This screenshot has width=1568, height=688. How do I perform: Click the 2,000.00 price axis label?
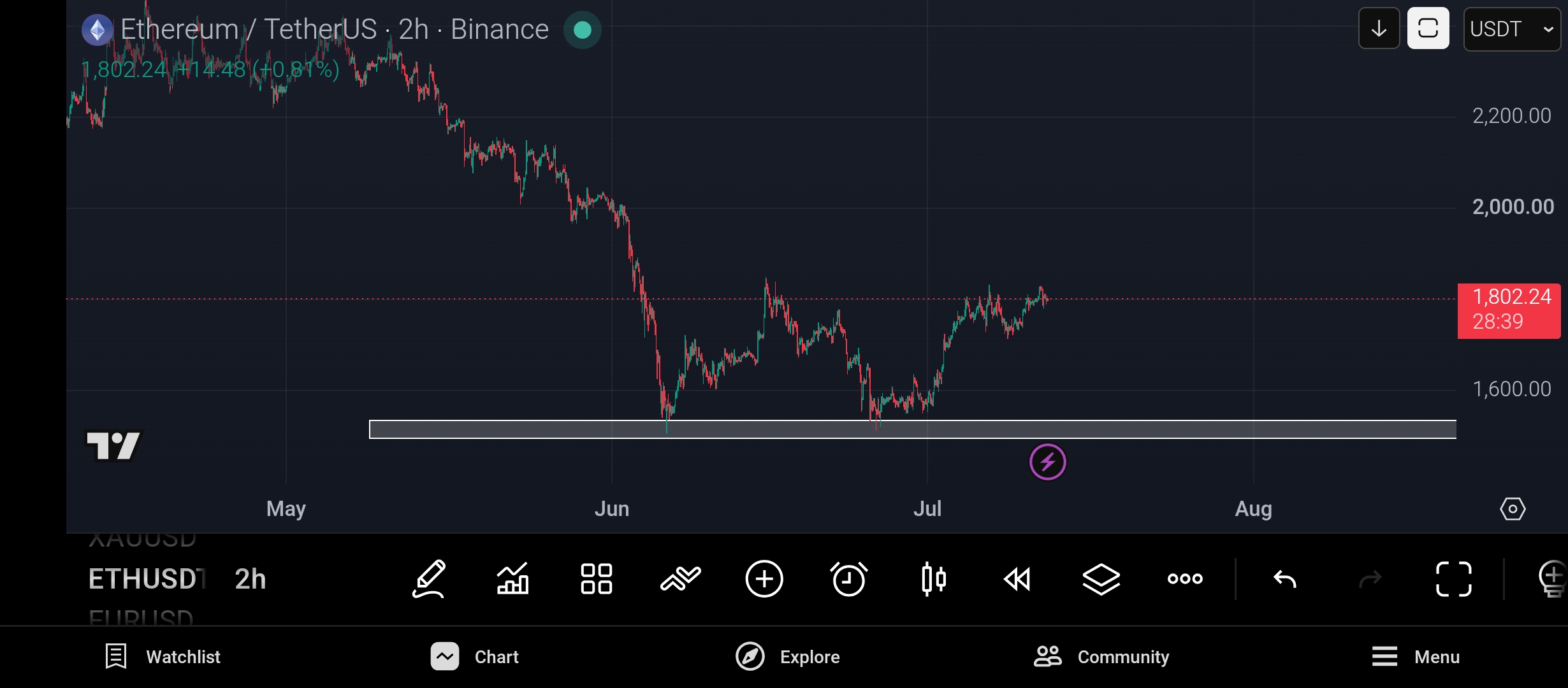point(1513,207)
